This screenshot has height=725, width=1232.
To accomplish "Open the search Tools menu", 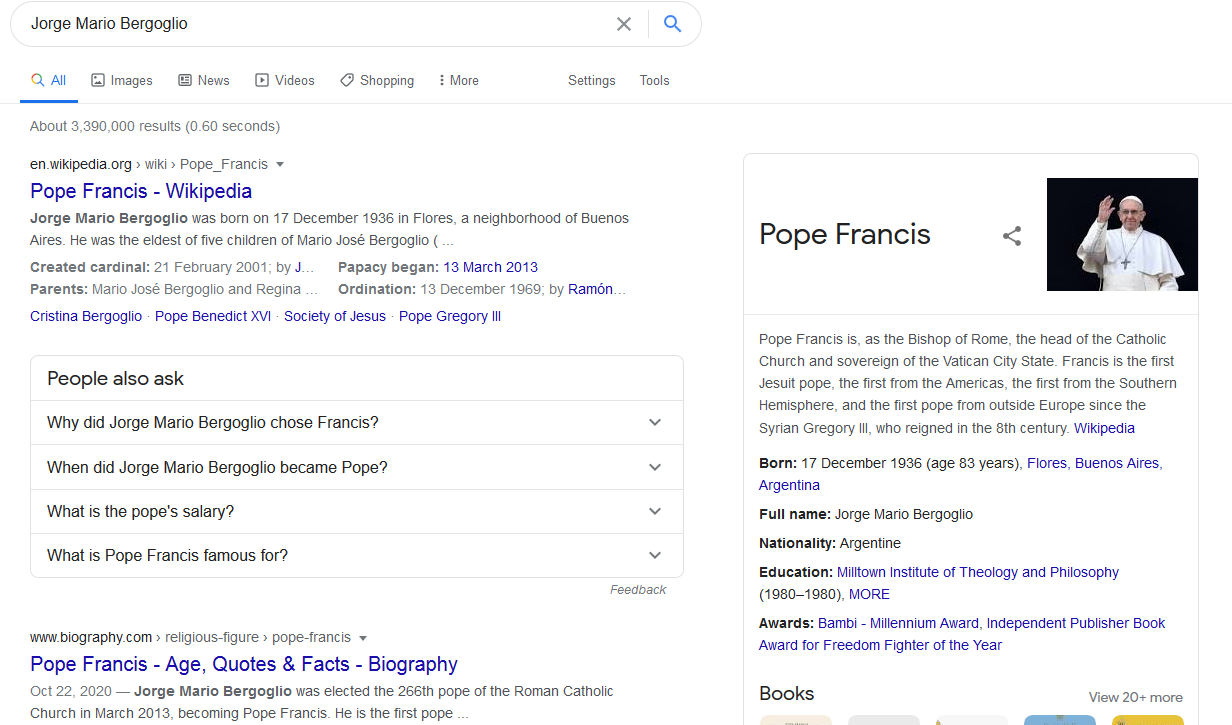I will (654, 80).
